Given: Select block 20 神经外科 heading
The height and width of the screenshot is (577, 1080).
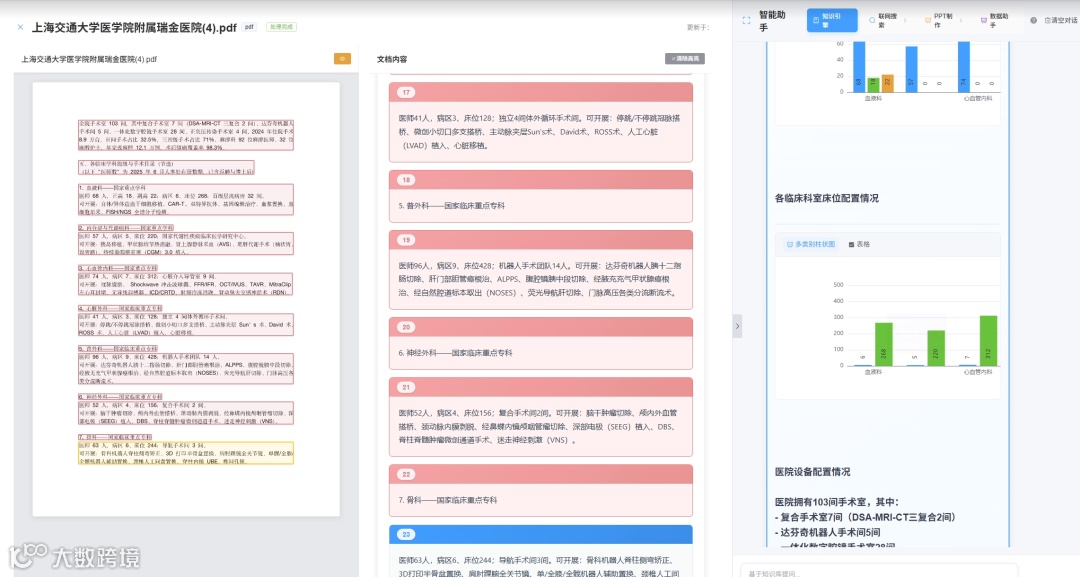Looking at the screenshot, I should click(541, 344).
